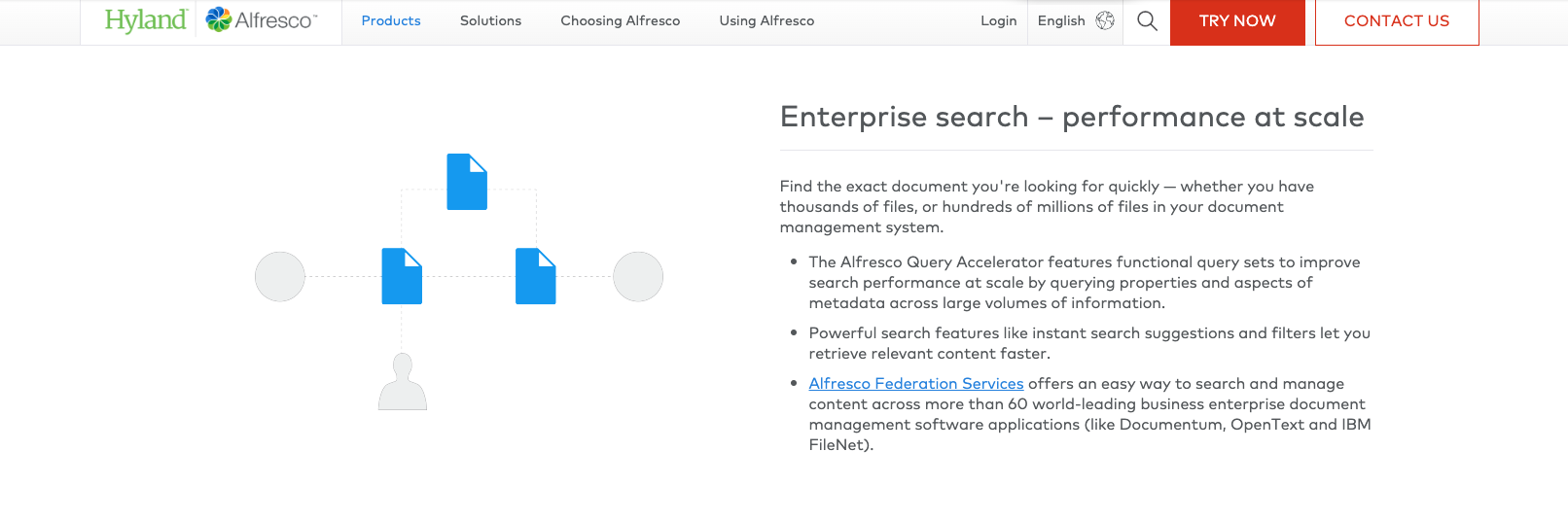The width and height of the screenshot is (1568, 521).
Task: Follow the Alfresco Federation Services link
Action: (x=915, y=384)
